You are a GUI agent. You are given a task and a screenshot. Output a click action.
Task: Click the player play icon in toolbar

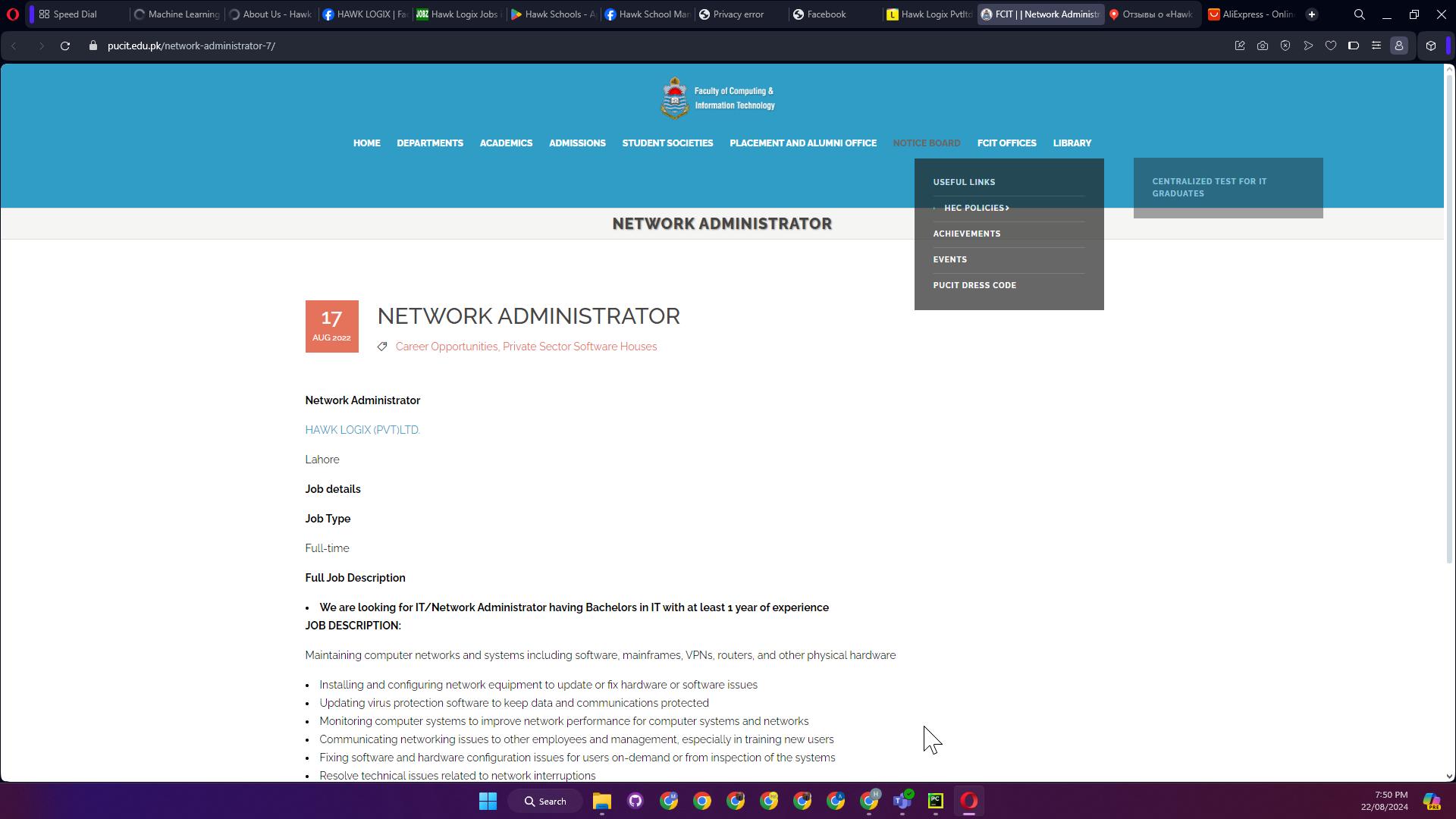click(x=1308, y=45)
